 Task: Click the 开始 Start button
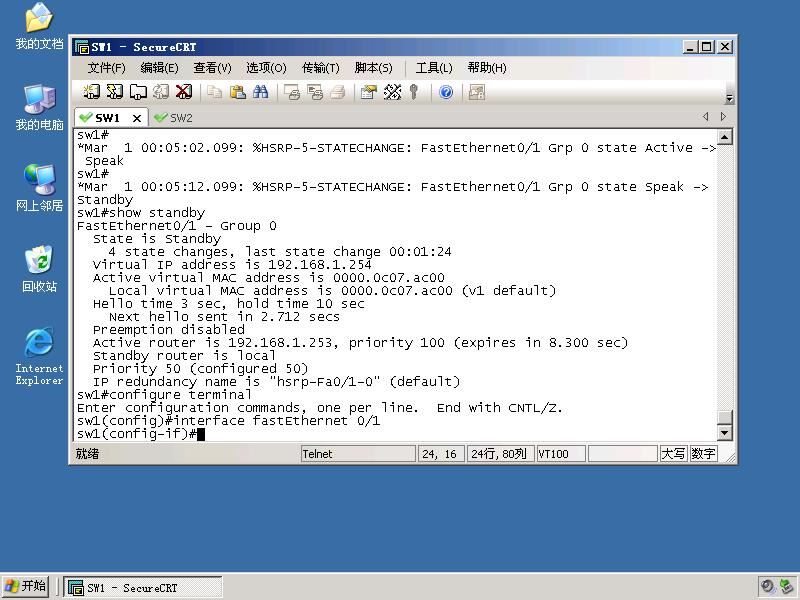pos(26,586)
